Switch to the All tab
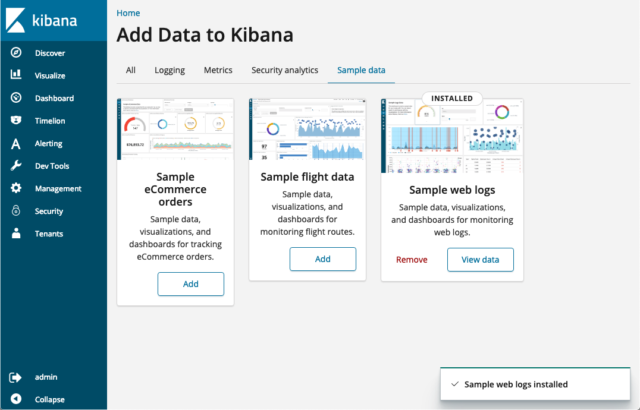The height and width of the screenshot is (410, 640). [131, 70]
